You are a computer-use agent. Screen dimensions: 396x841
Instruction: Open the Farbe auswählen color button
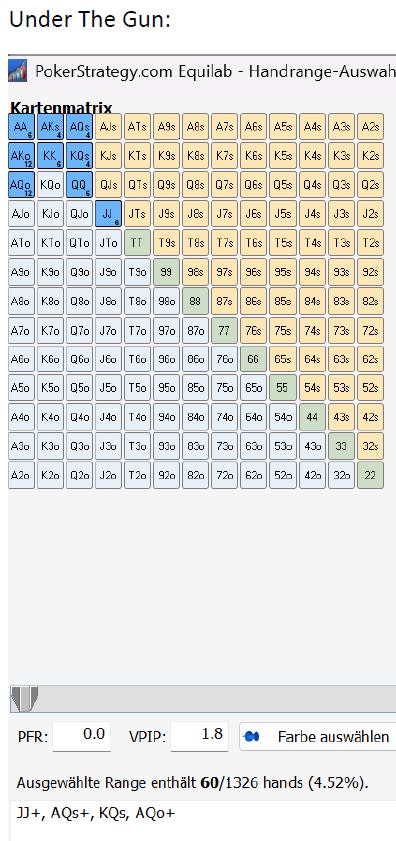pyautogui.click(x=318, y=736)
